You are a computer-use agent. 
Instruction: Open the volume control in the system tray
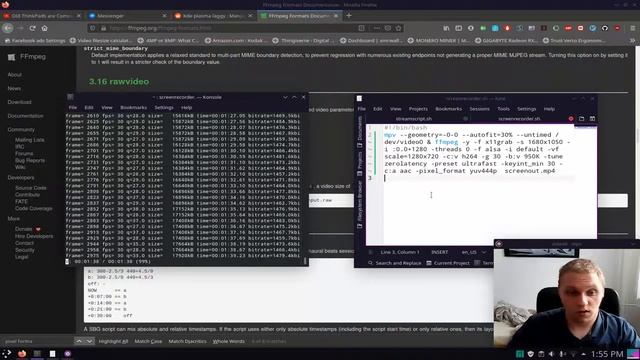[x=551, y=354]
